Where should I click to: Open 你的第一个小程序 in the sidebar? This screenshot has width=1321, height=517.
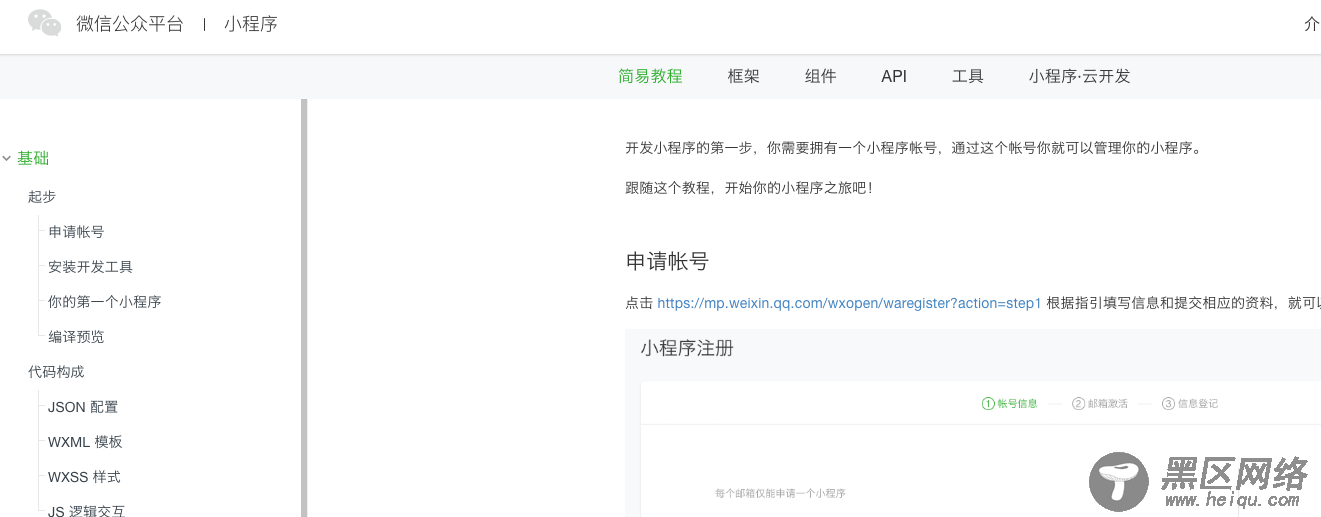click(105, 302)
